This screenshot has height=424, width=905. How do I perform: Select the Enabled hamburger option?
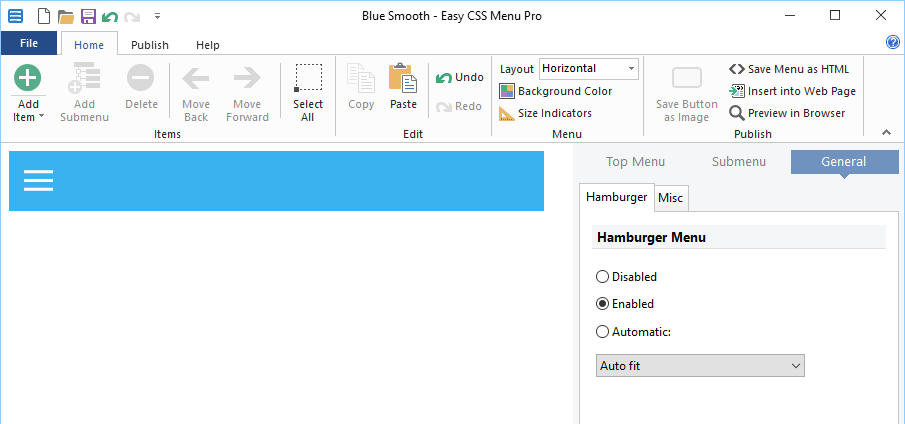pyautogui.click(x=602, y=304)
